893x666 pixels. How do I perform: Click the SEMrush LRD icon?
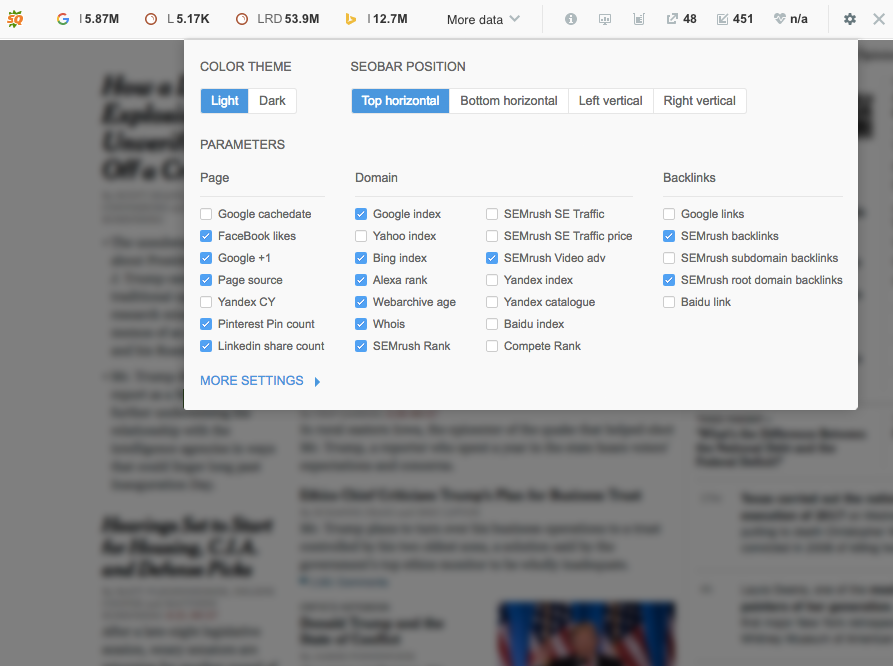(x=242, y=19)
